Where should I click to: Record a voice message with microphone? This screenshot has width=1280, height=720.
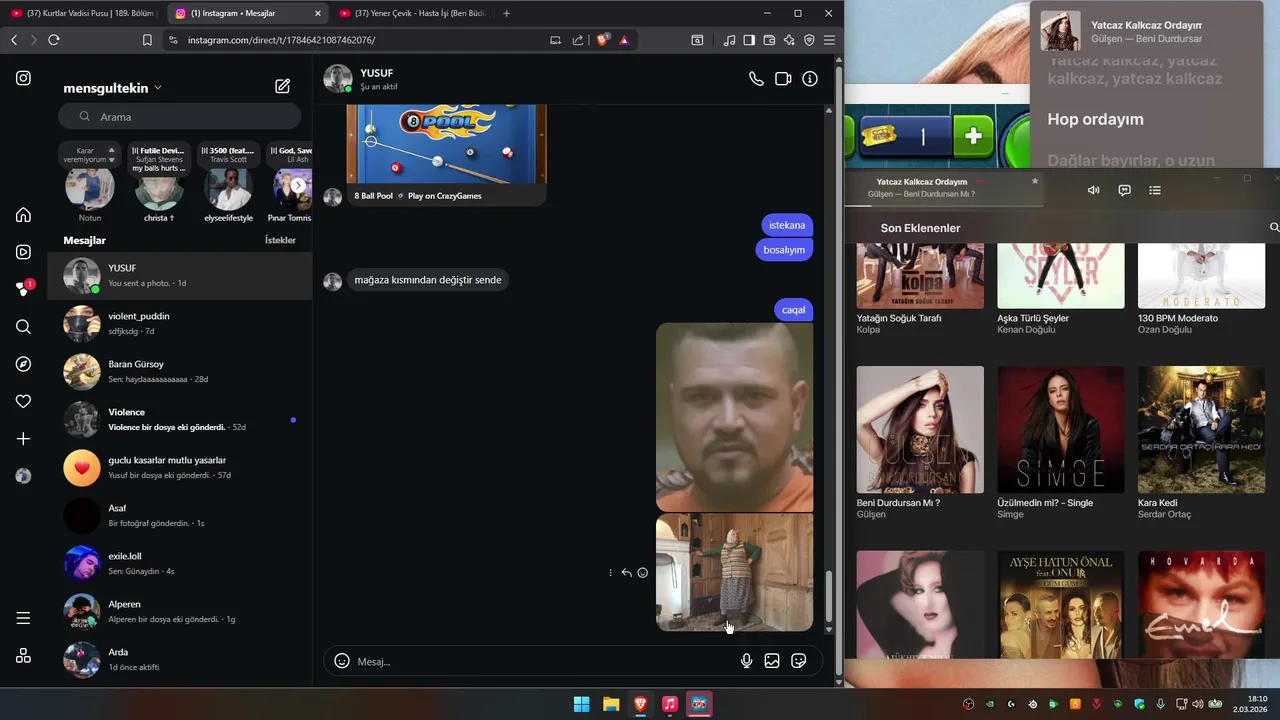coord(746,661)
